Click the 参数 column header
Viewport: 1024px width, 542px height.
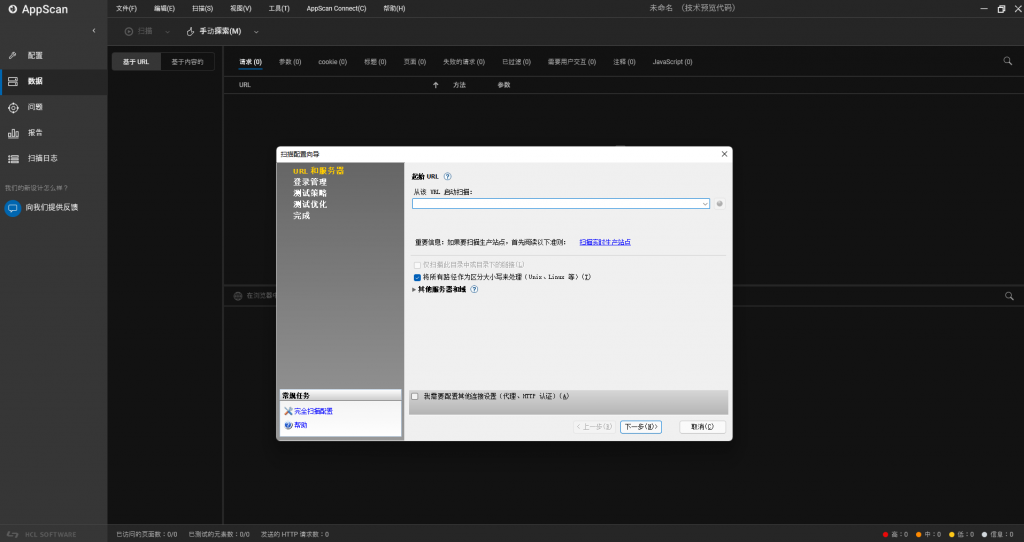coord(504,85)
